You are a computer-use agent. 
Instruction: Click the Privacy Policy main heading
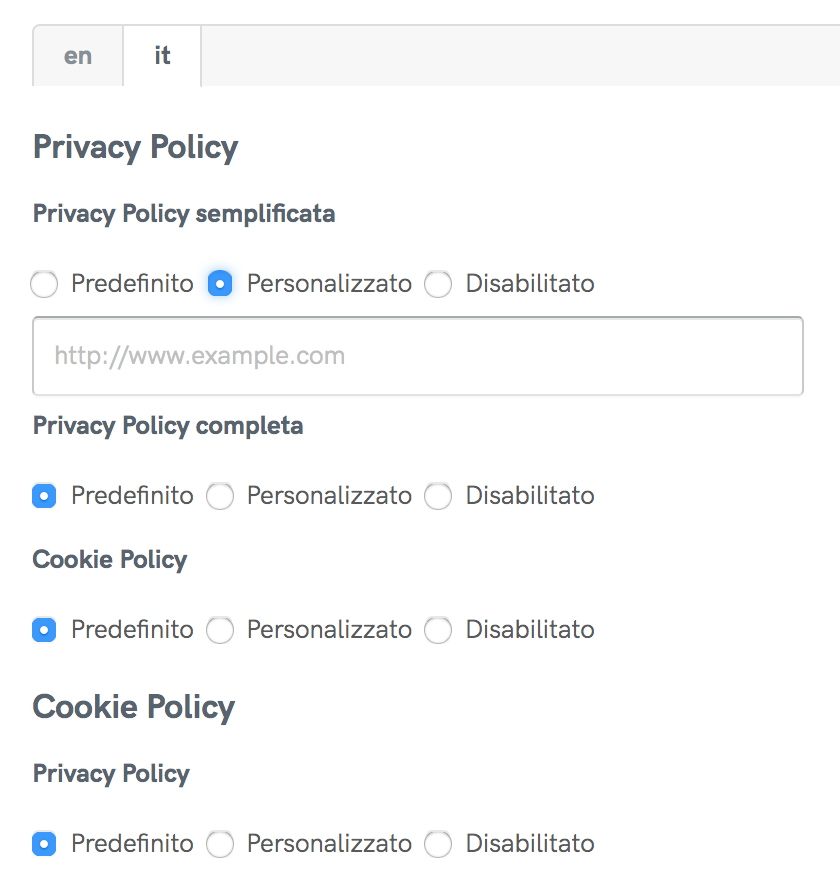[x=135, y=147]
